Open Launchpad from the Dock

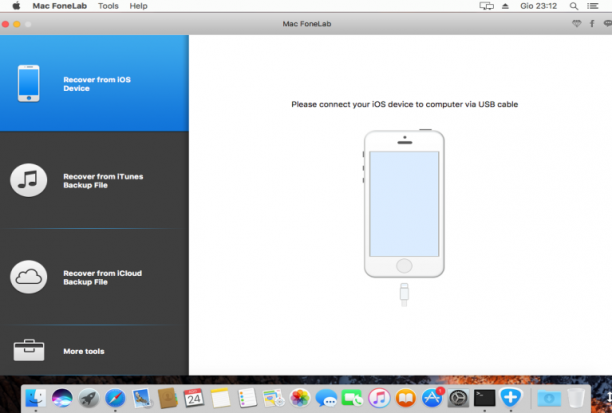pyautogui.click(x=89, y=398)
